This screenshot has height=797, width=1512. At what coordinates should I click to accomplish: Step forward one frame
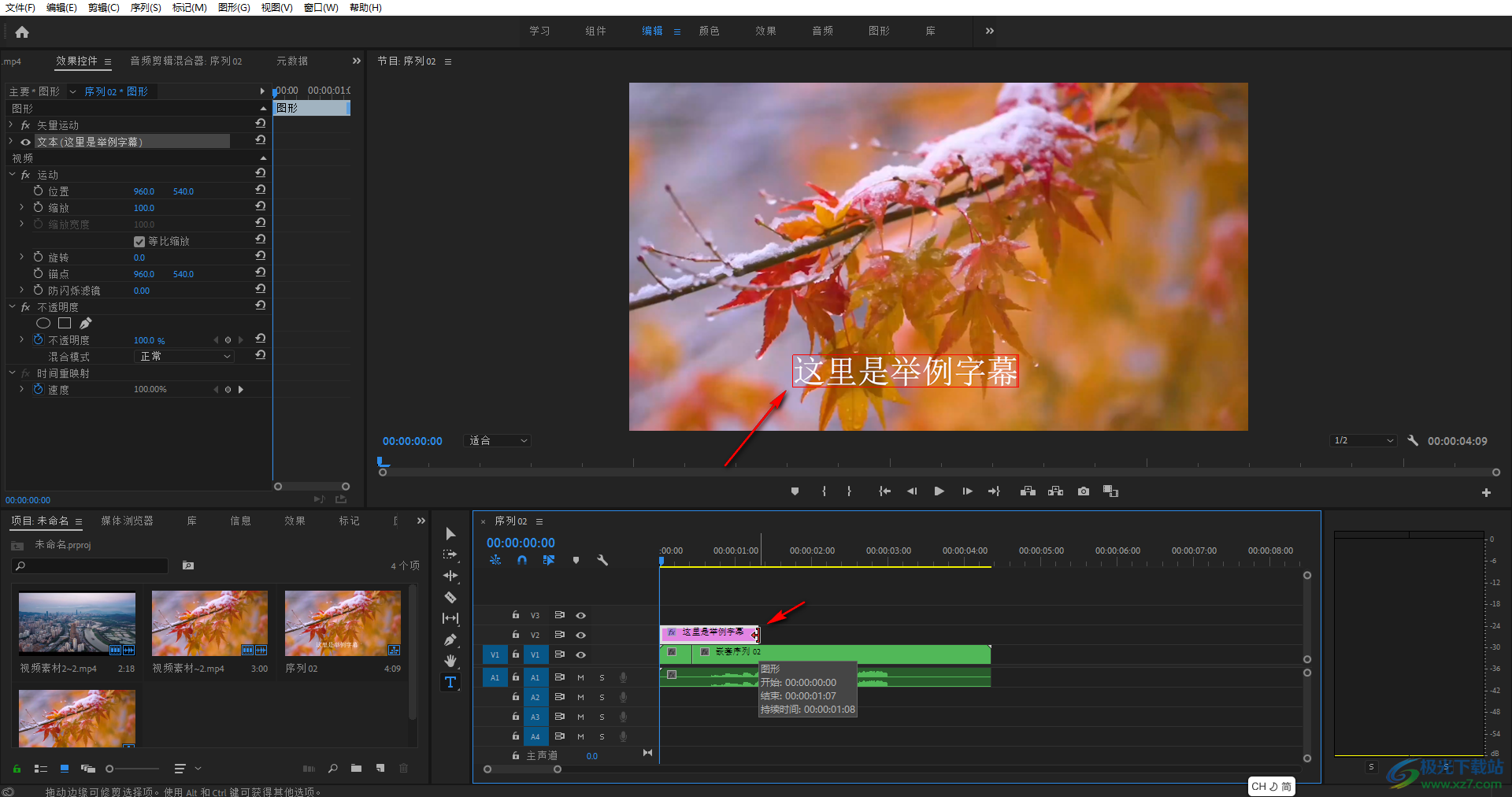tap(967, 491)
